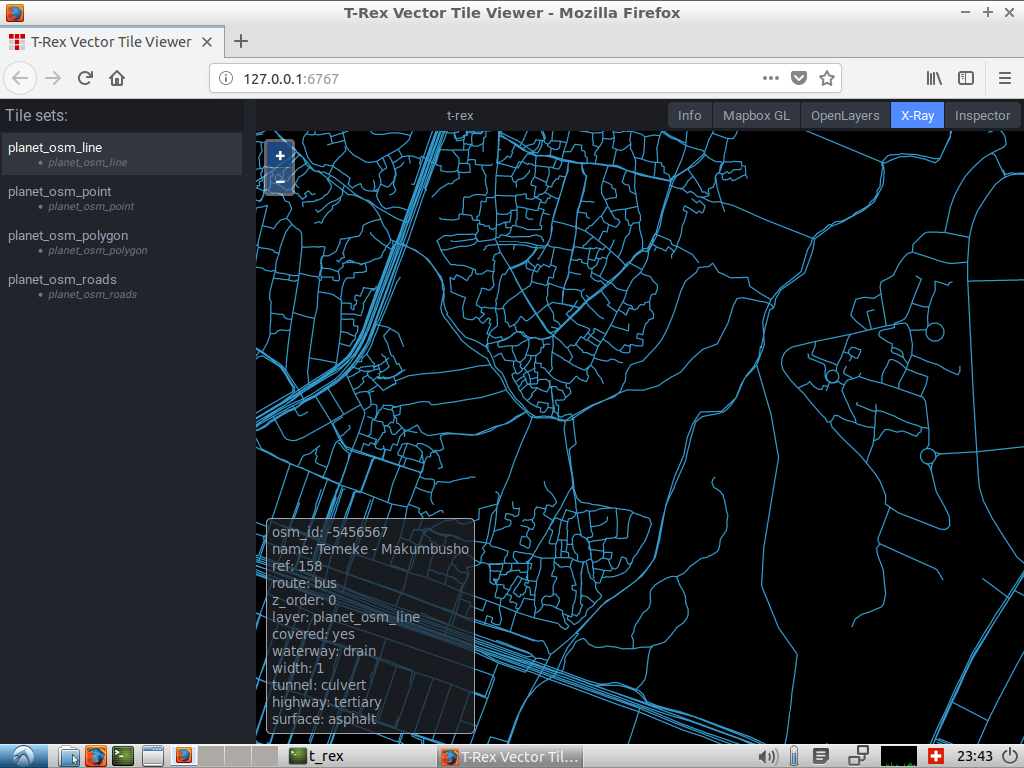Viewport: 1024px width, 768px height.
Task: Zoom in on the map with plus button
Action: 280,155
